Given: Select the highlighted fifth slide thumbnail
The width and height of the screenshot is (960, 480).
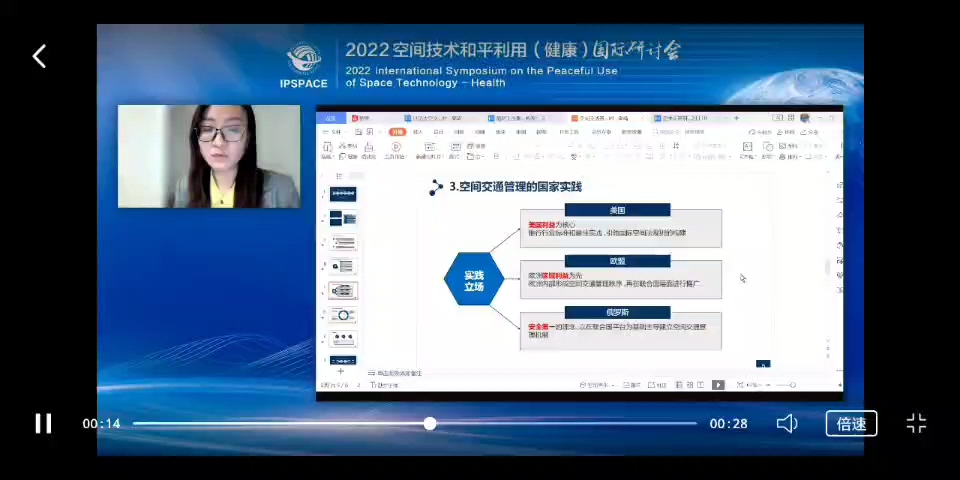Looking at the screenshot, I should (343, 290).
